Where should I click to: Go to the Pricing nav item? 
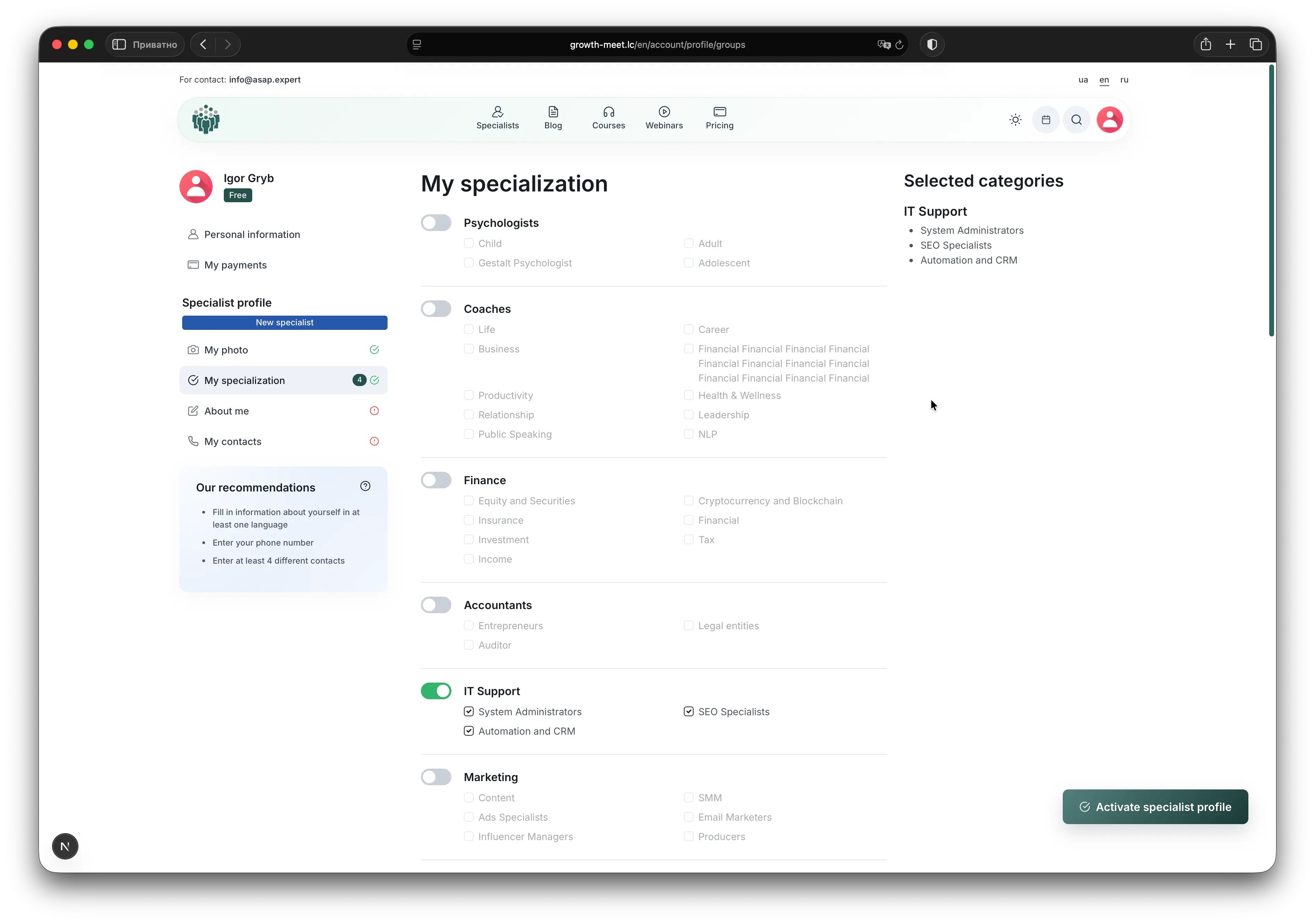[x=719, y=118]
